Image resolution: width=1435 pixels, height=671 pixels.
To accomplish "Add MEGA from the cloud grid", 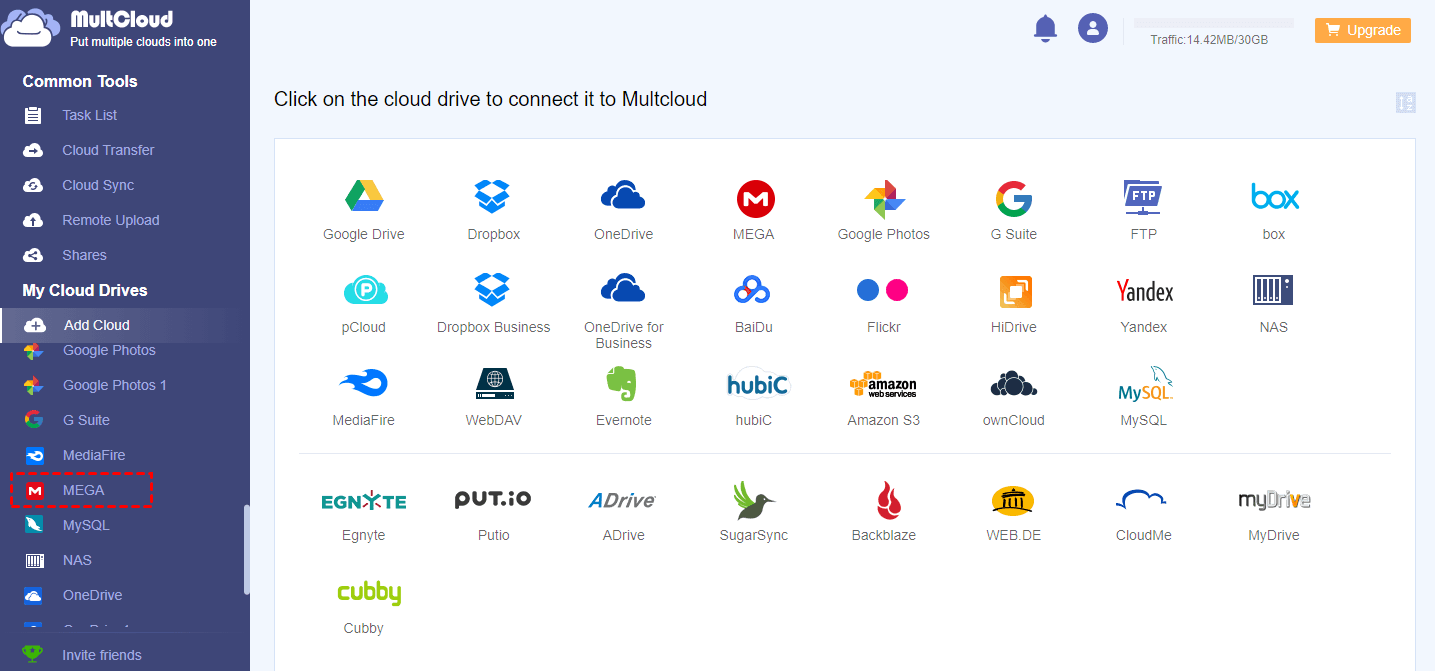I will coord(755,199).
